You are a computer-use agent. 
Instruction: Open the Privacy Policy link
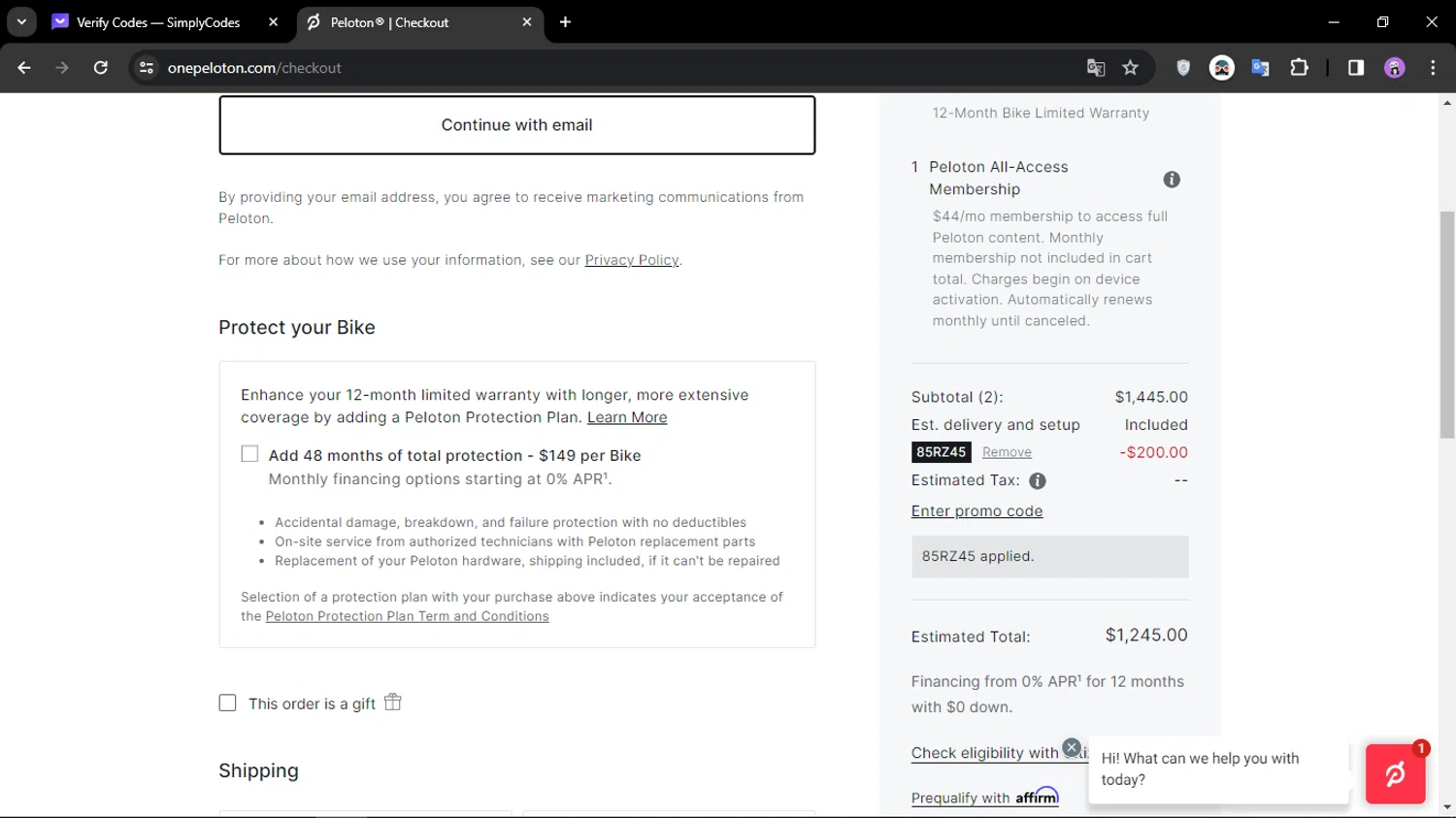pos(632,260)
